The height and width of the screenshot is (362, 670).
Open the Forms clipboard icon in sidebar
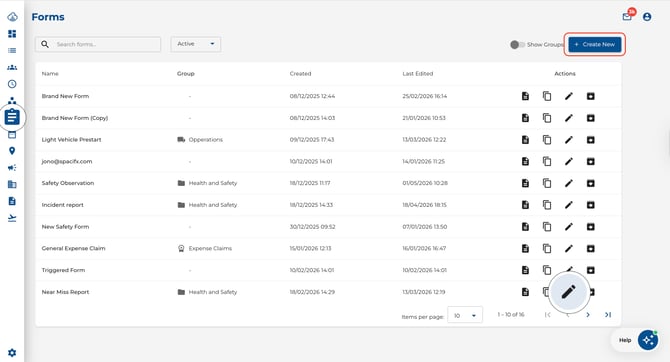click(12, 117)
